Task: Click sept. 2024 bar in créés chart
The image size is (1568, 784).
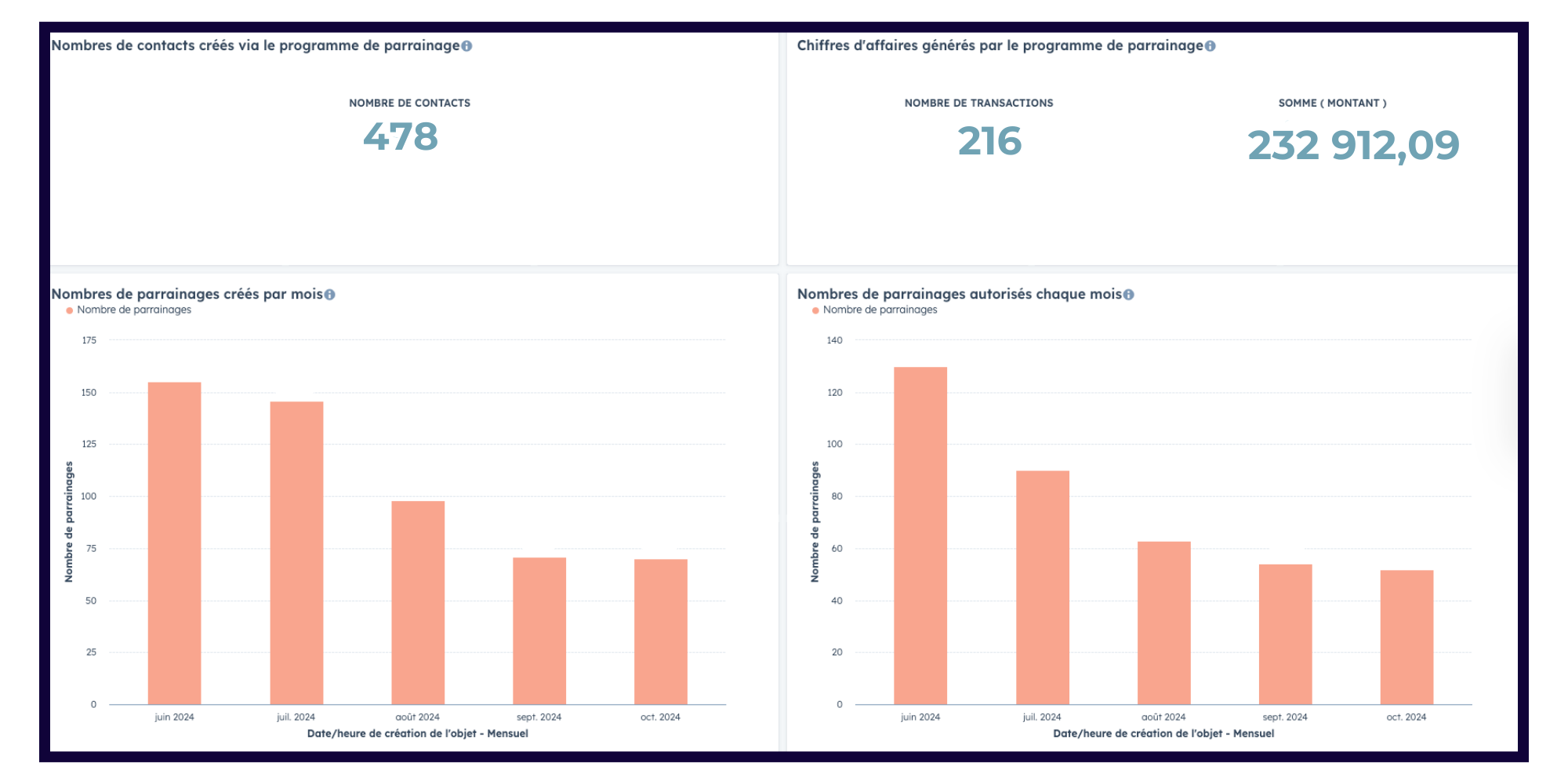Action: coord(539,631)
